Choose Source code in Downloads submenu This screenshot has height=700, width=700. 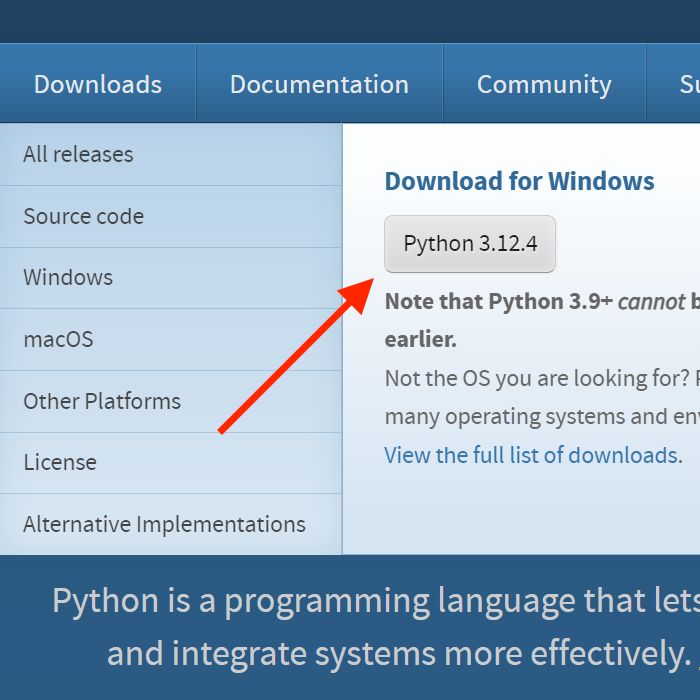tap(171, 217)
